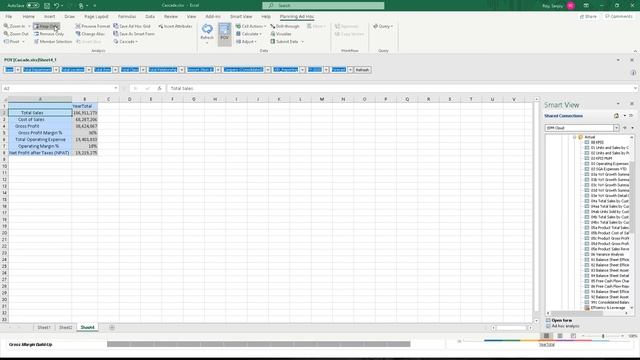
Task: Open the Pivot dropdown arrow
Action: point(23,42)
